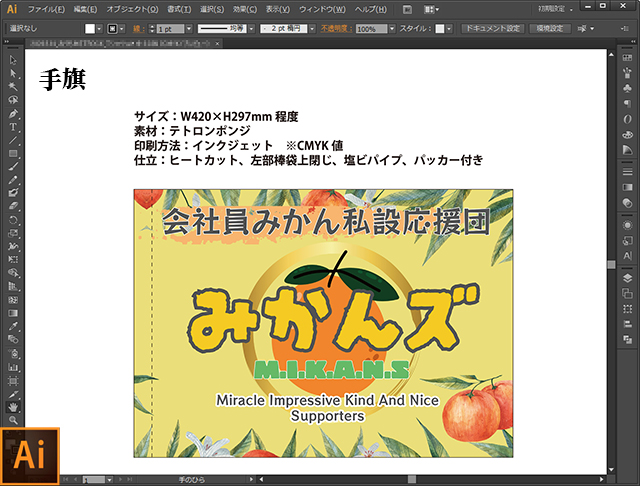Pick the Shape Builder tool

pos(13,273)
